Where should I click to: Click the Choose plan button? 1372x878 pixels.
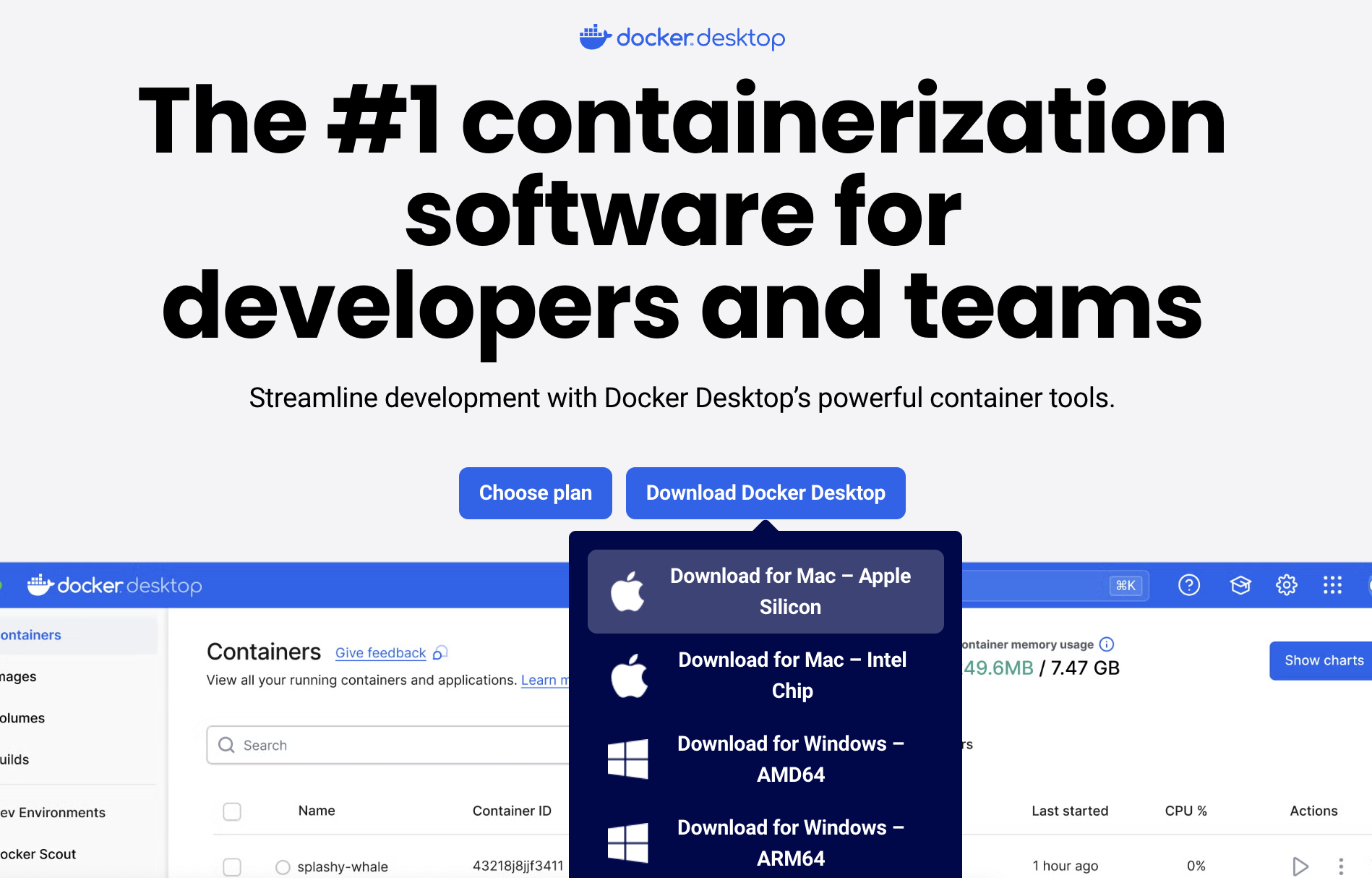pyautogui.click(x=535, y=493)
